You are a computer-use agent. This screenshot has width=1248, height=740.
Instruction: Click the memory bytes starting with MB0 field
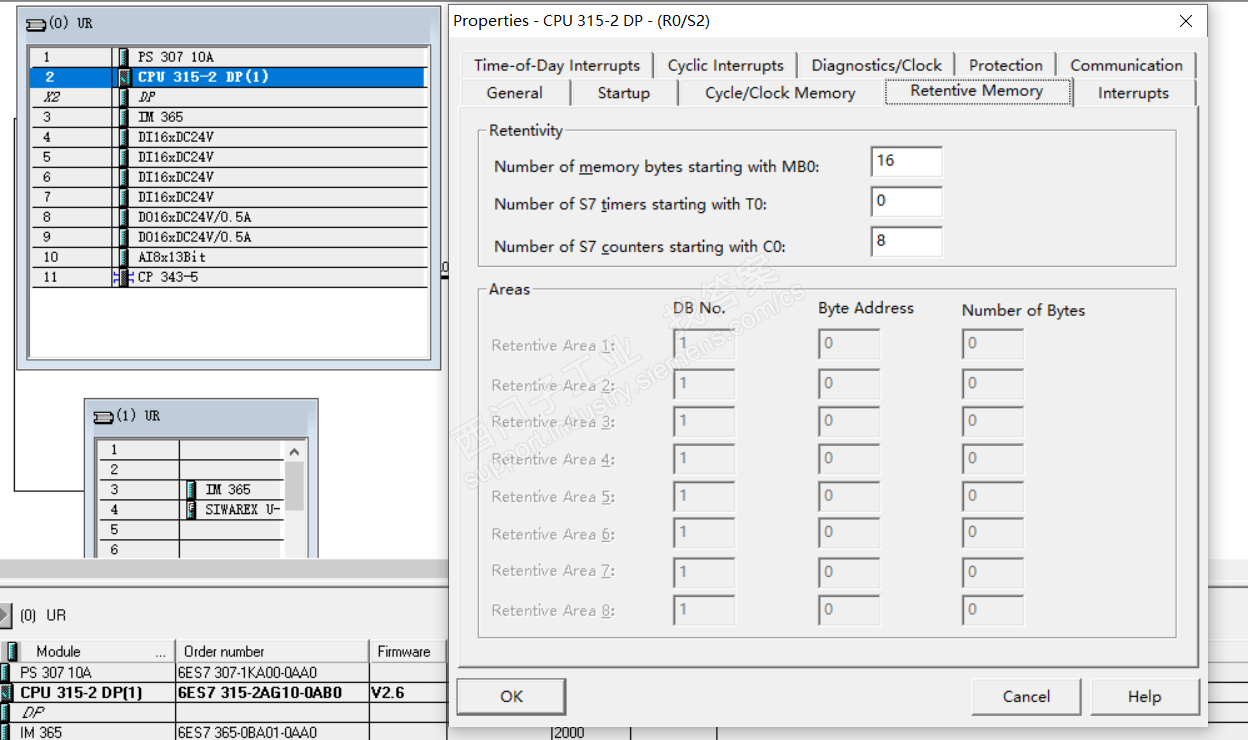(x=906, y=162)
